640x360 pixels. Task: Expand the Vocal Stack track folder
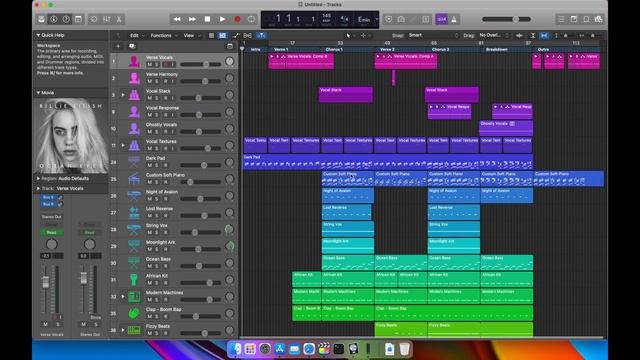click(x=123, y=95)
